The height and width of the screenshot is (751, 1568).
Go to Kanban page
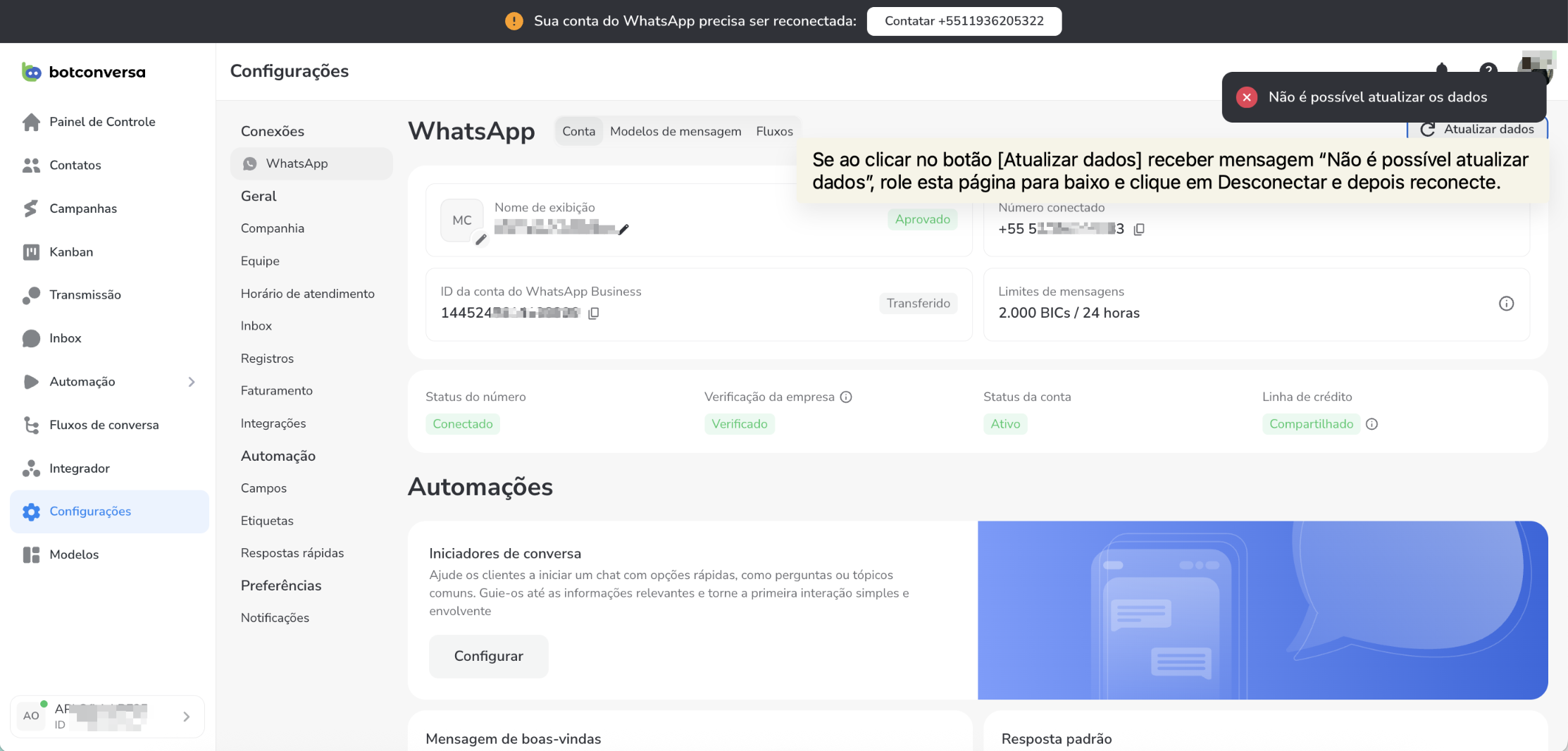(71, 252)
